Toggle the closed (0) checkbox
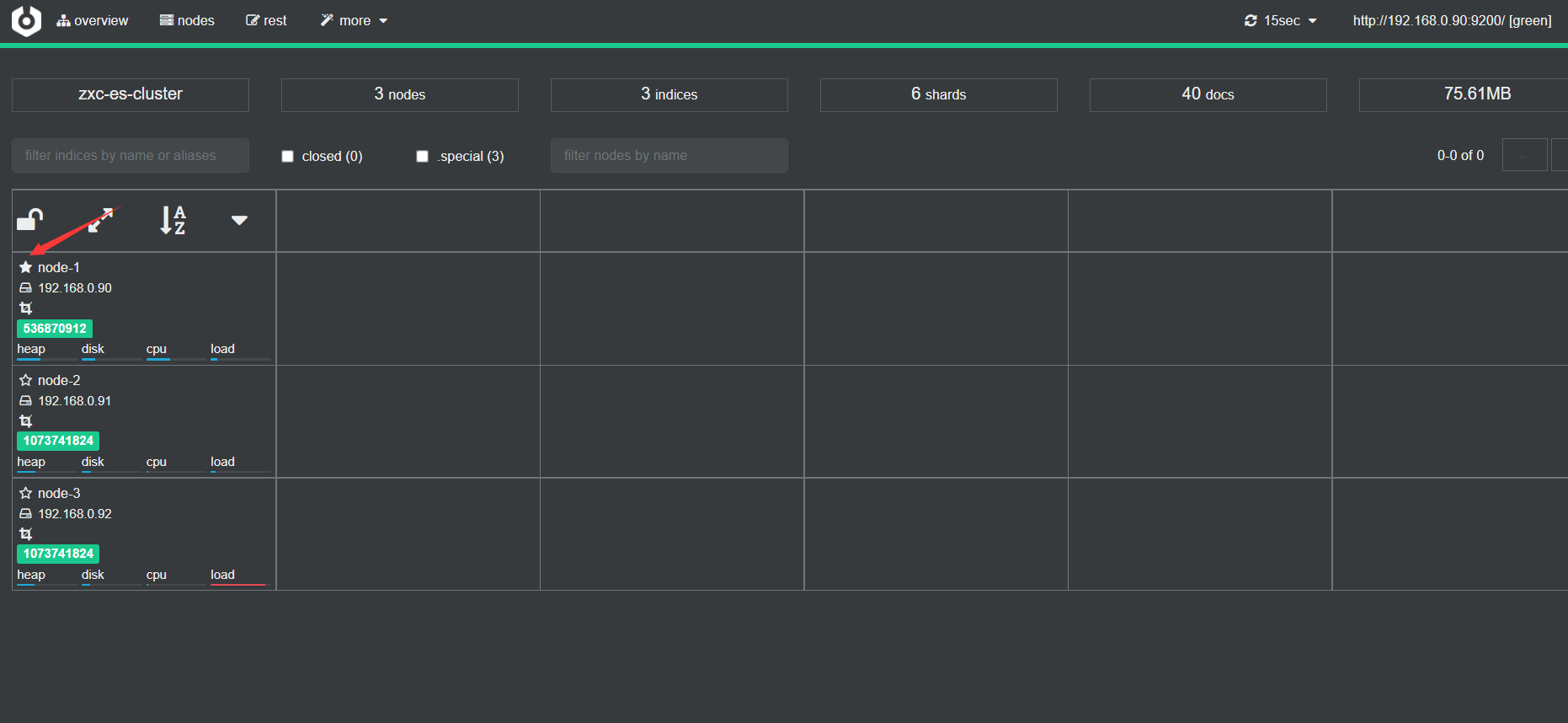The height and width of the screenshot is (723, 1568). (287, 156)
